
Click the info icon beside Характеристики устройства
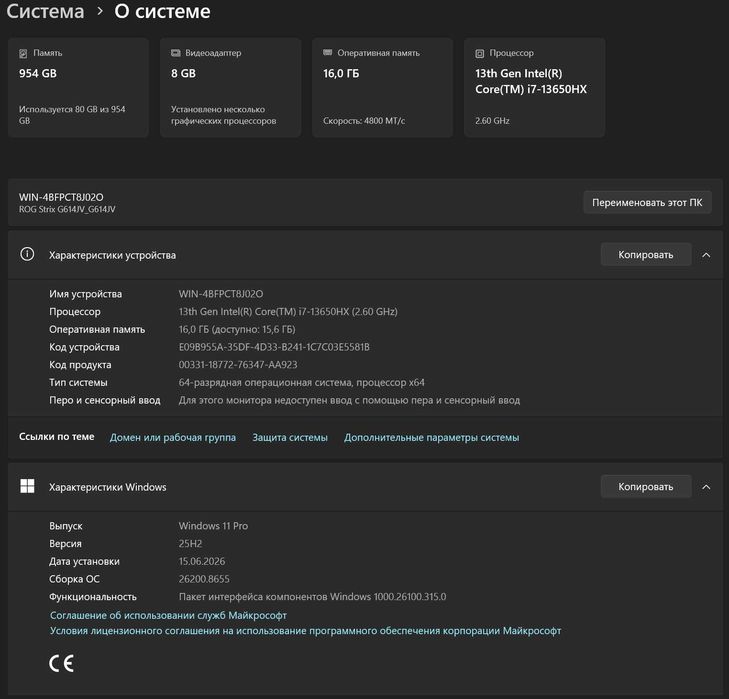[x=27, y=254]
